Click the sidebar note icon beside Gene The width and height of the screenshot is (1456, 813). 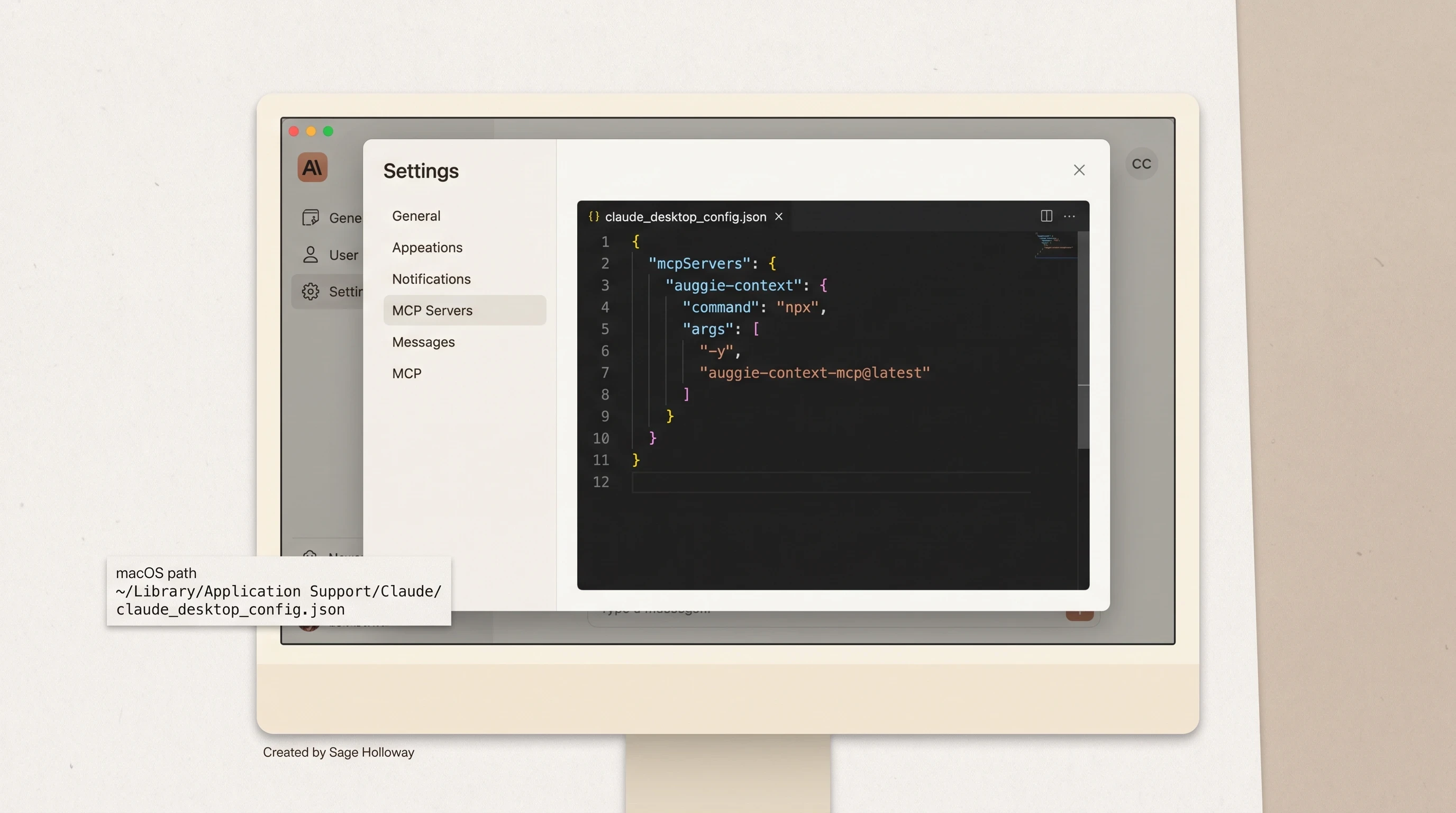click(x=311, y=218)
